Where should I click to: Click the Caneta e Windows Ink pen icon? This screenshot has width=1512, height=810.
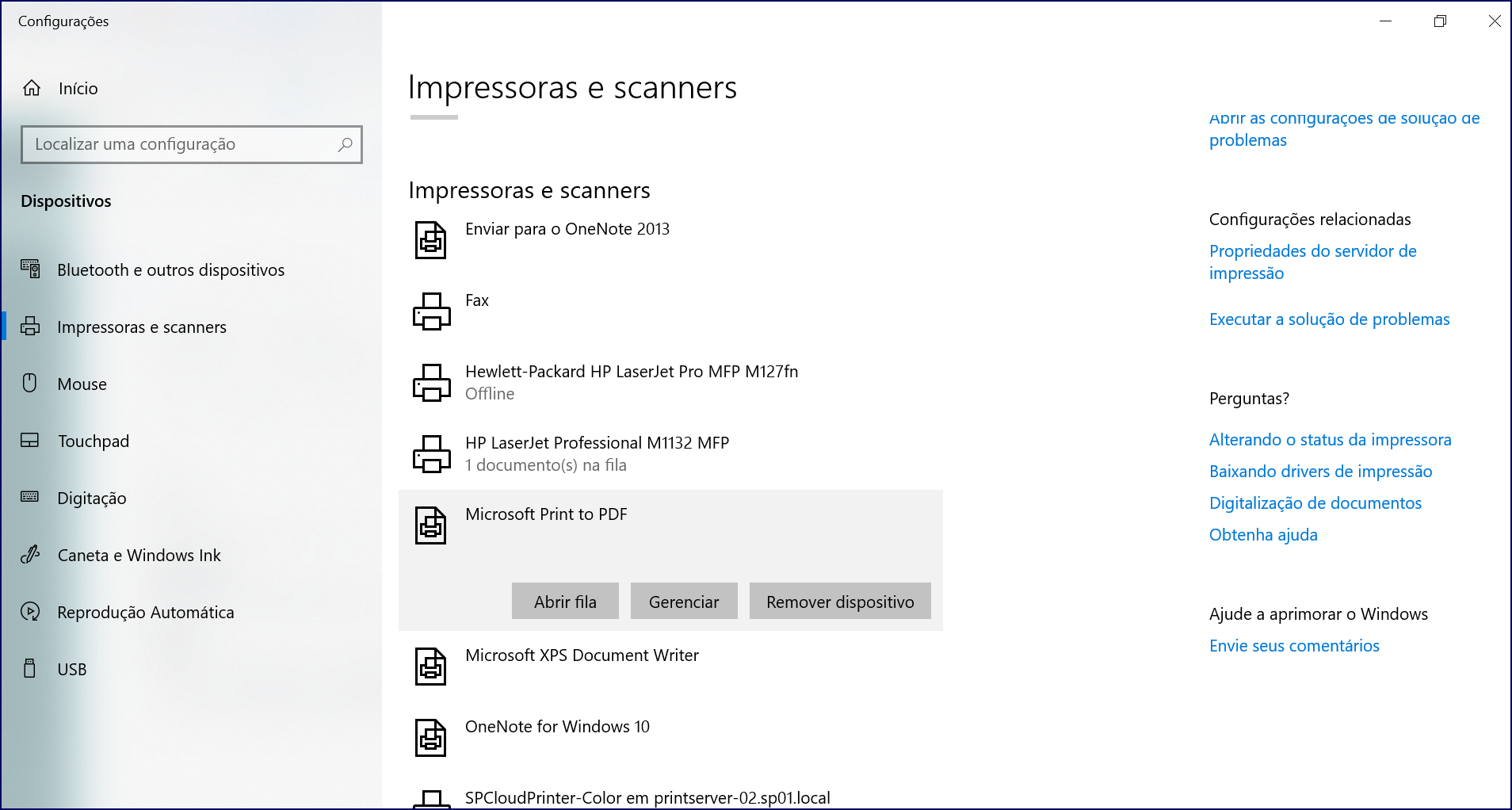pos(30,555)
